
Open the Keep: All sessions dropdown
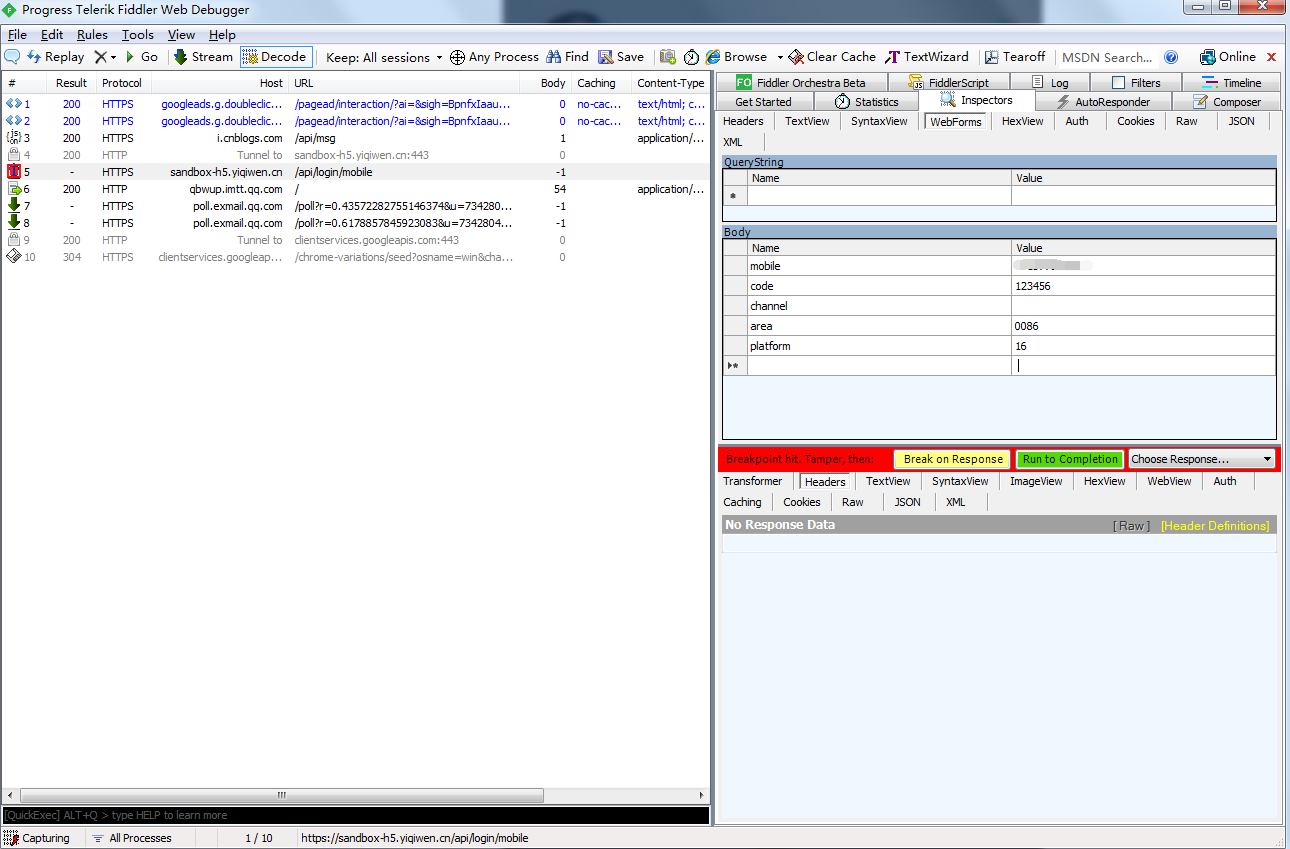(384, 57)
